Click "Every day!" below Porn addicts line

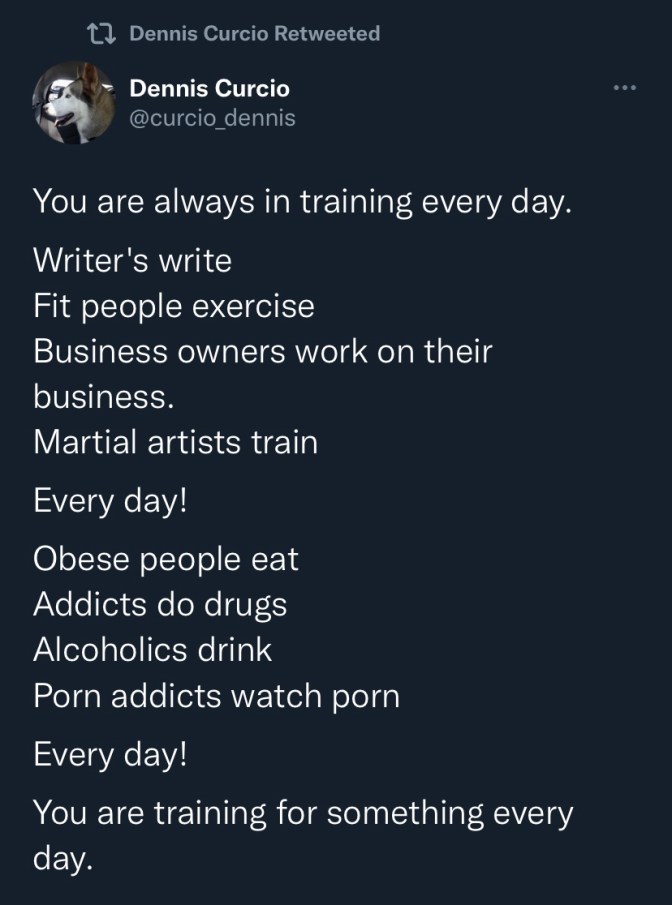click(x=110, y=755)
